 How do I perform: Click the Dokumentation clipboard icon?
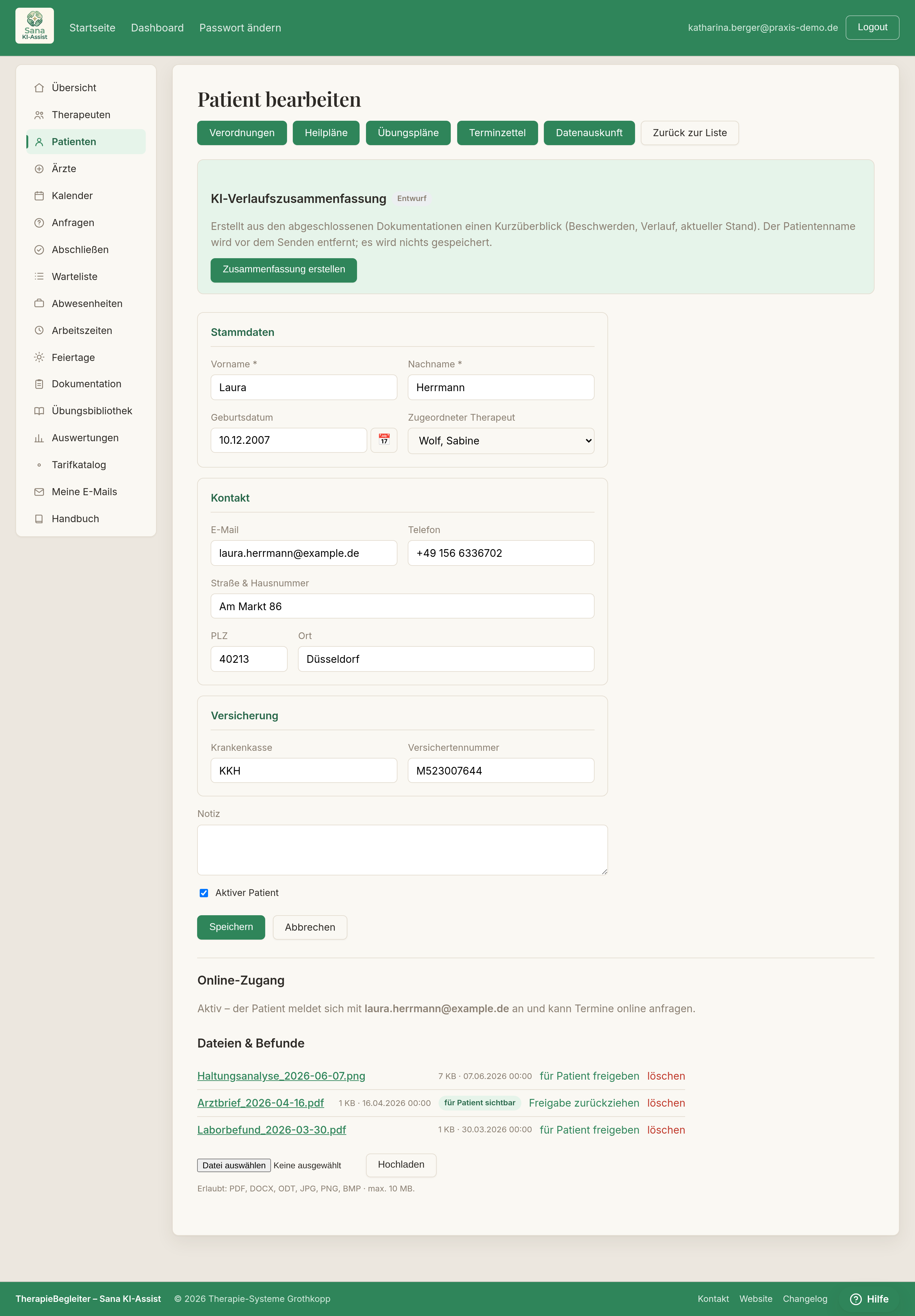click(x=39, y=384)
